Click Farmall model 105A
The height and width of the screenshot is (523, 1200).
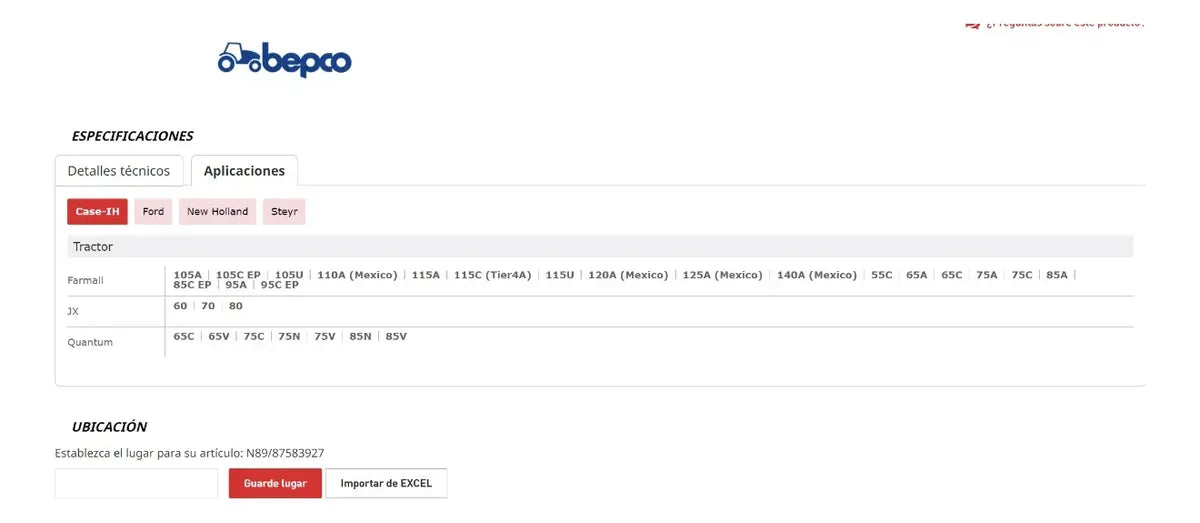click(187, 275)
